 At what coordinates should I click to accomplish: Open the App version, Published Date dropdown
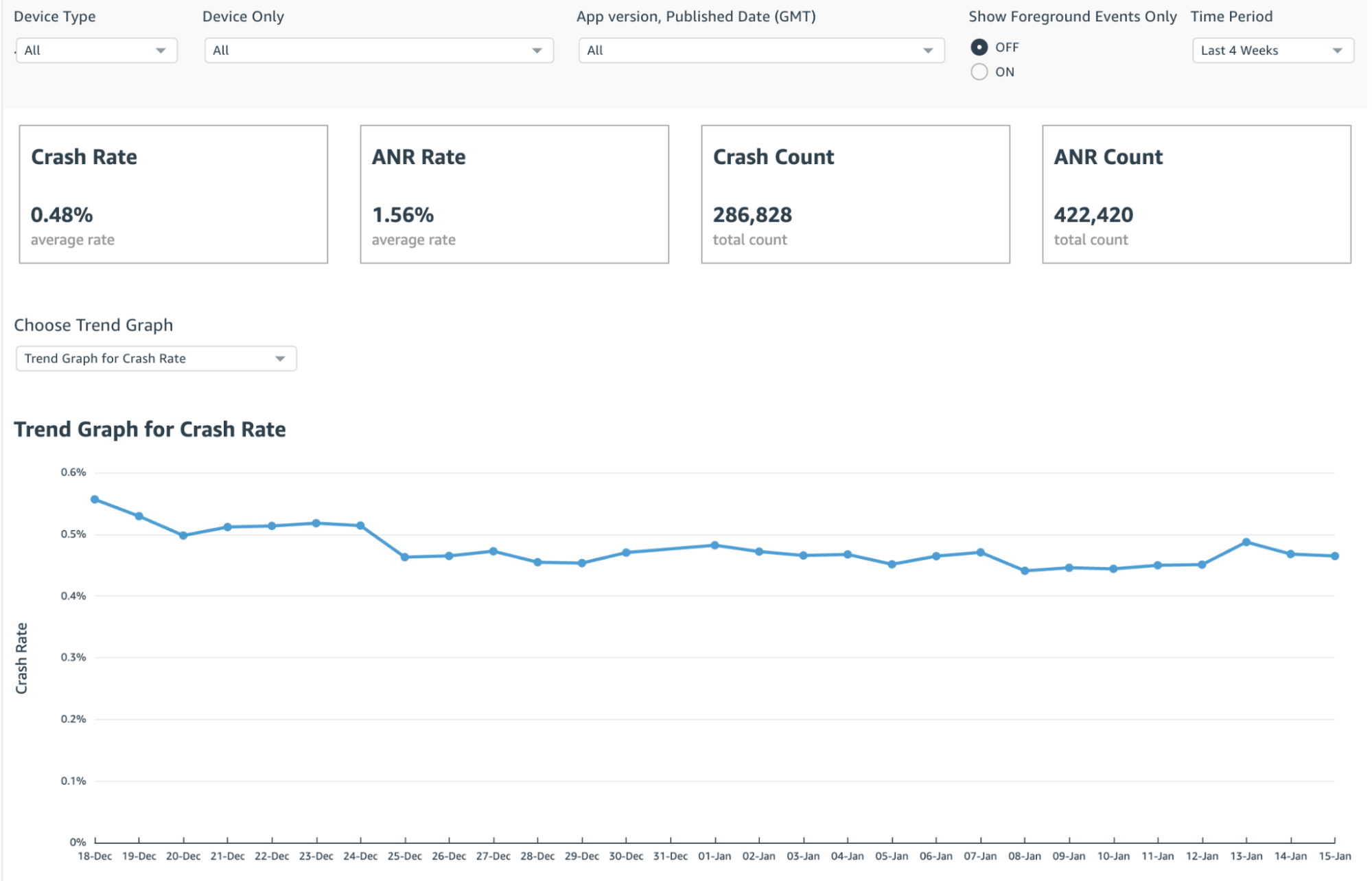pos(760,50)
